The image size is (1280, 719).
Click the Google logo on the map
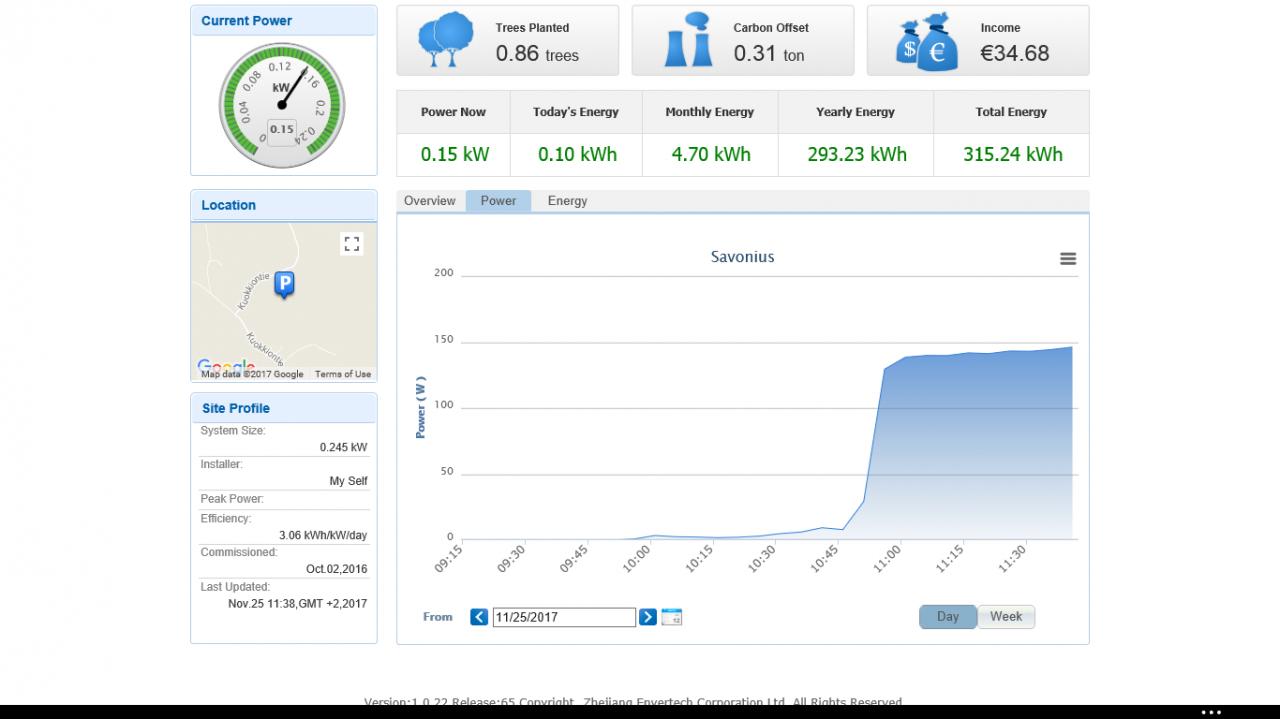(x=226, y=367)
